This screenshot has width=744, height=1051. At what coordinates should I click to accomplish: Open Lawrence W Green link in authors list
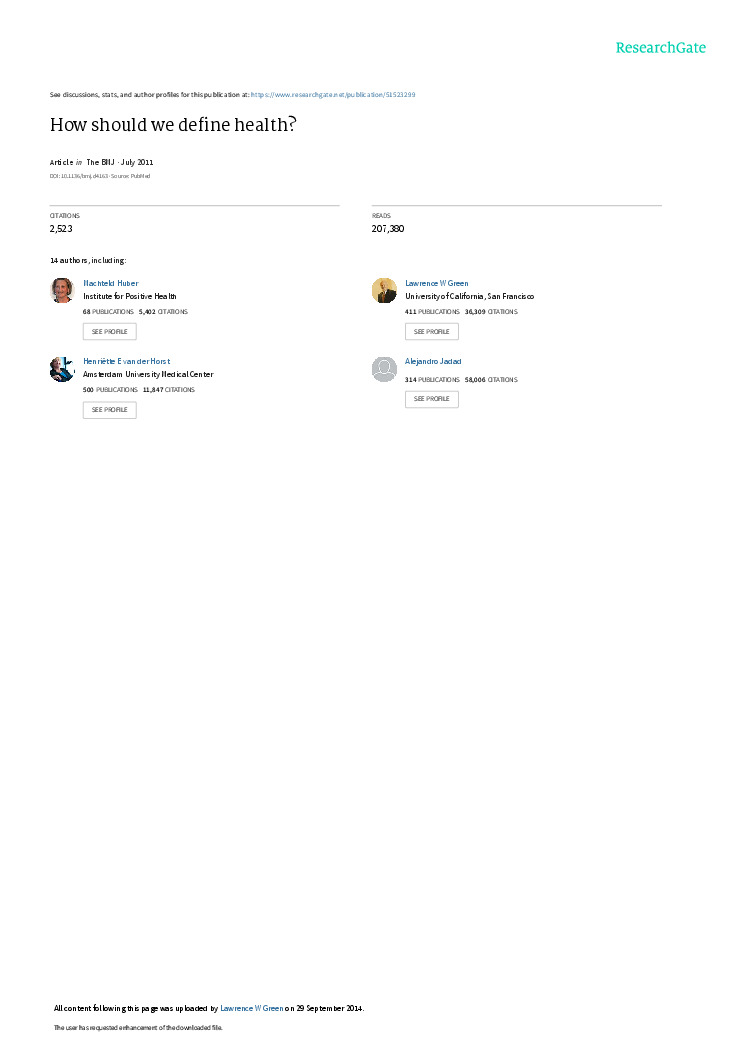click(x=436, y=284)
